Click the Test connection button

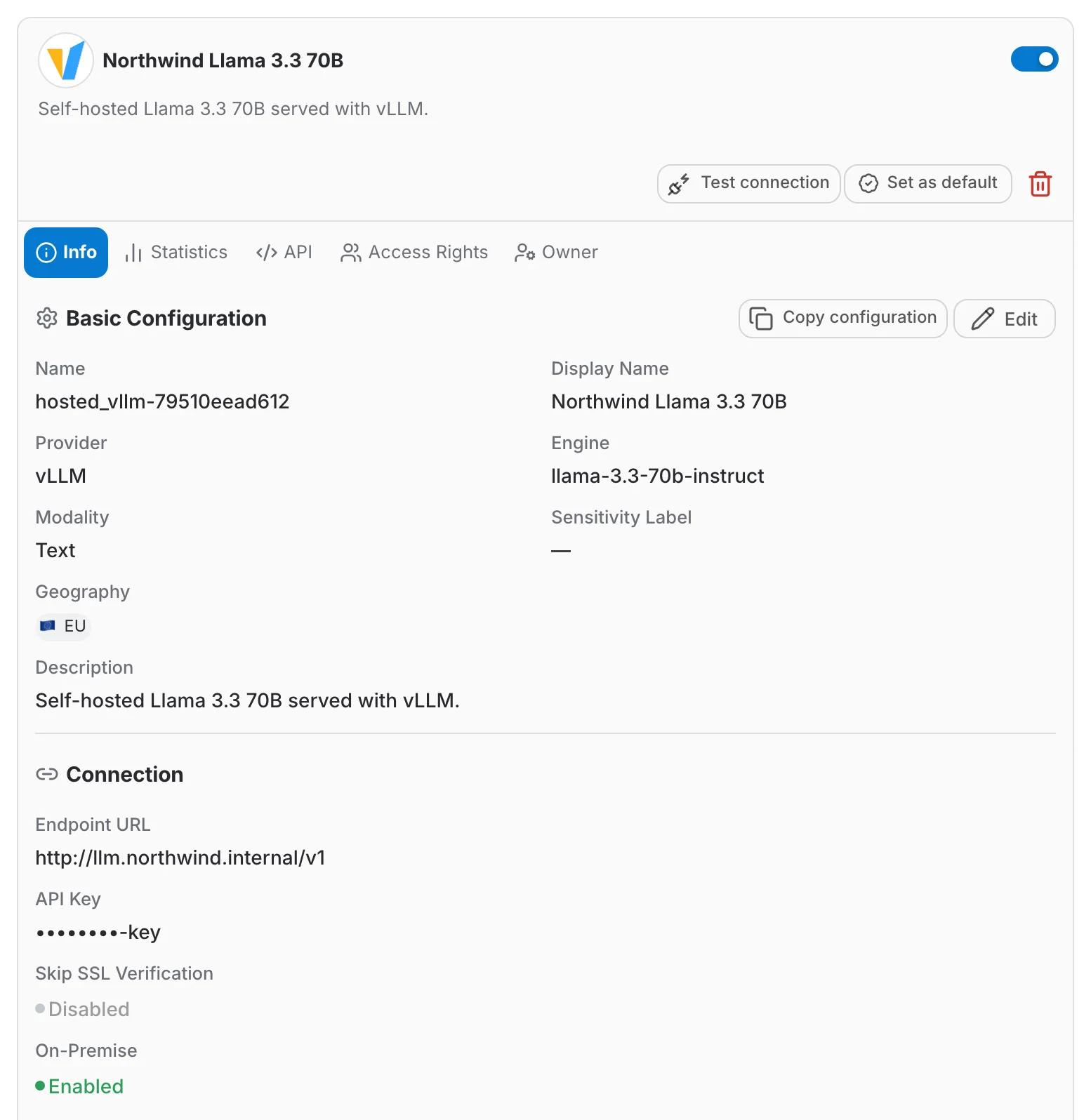[748, 184]
